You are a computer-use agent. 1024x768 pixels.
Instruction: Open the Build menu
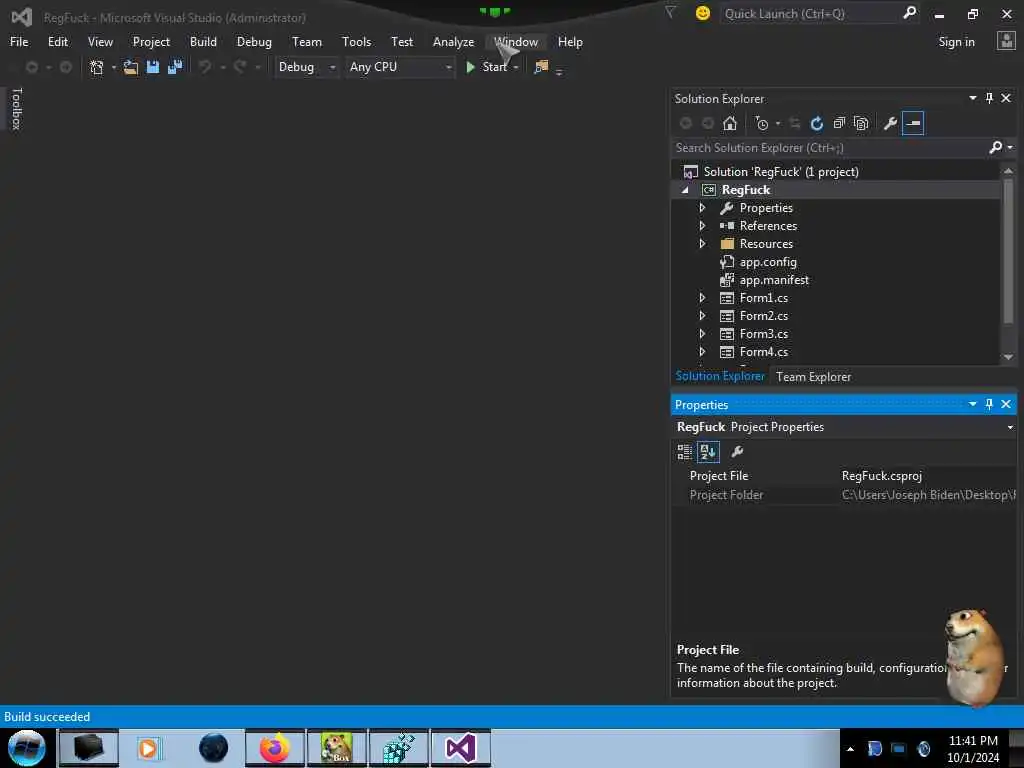tap(203, 42)
